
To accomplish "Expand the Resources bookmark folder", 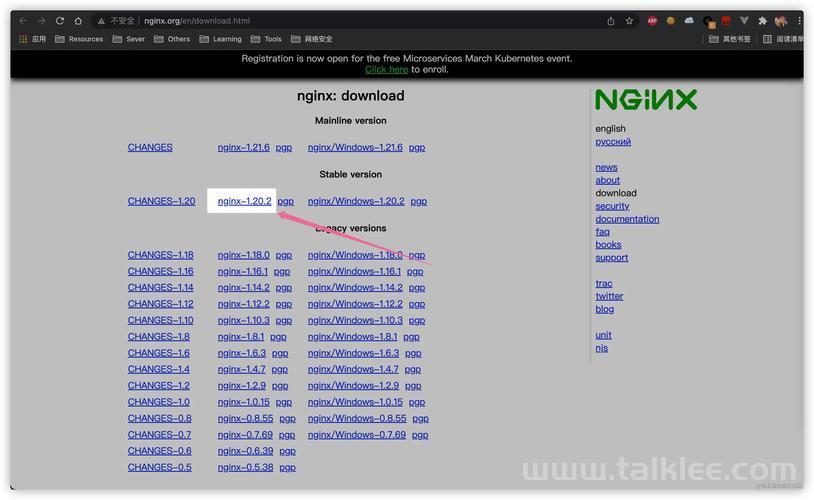I will 79,39.
